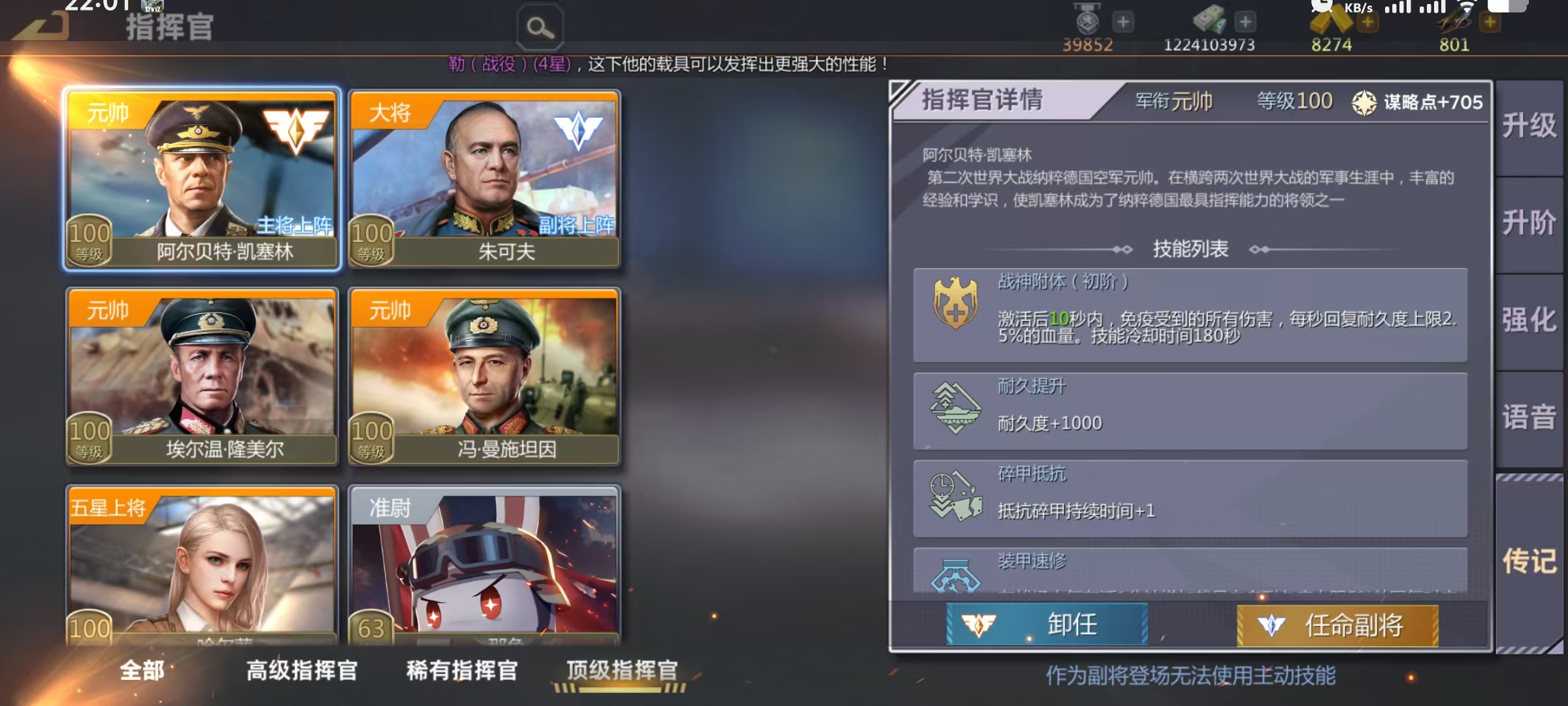Click the 任命副将 appoint button
The width and height of the screenshot is (1568, 706).
(1337, 626)
